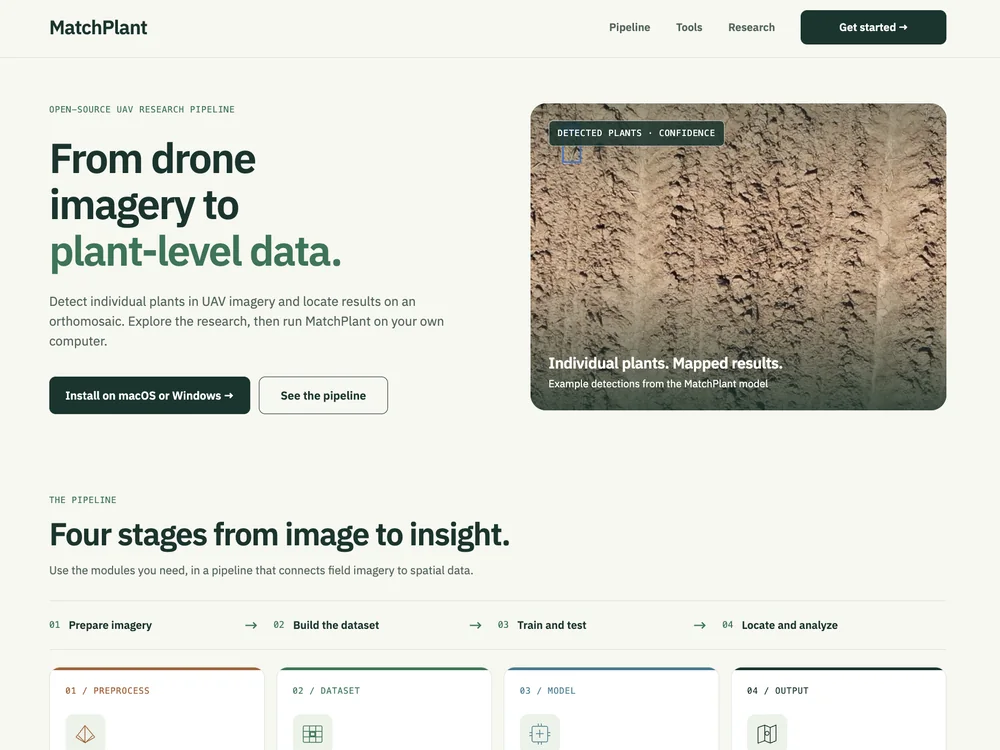Click the Model card chip icon
Viewport: 1000px width, 750px height.
click(x=540, y=734)
